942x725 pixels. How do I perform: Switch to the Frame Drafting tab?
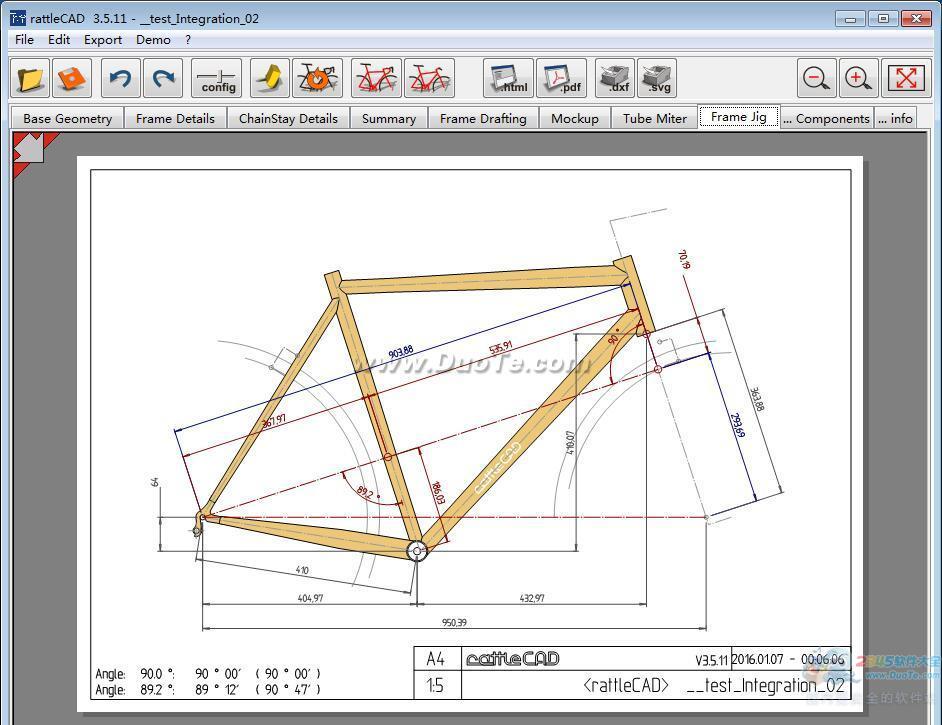pyautogui.click(x=483, y=118)
